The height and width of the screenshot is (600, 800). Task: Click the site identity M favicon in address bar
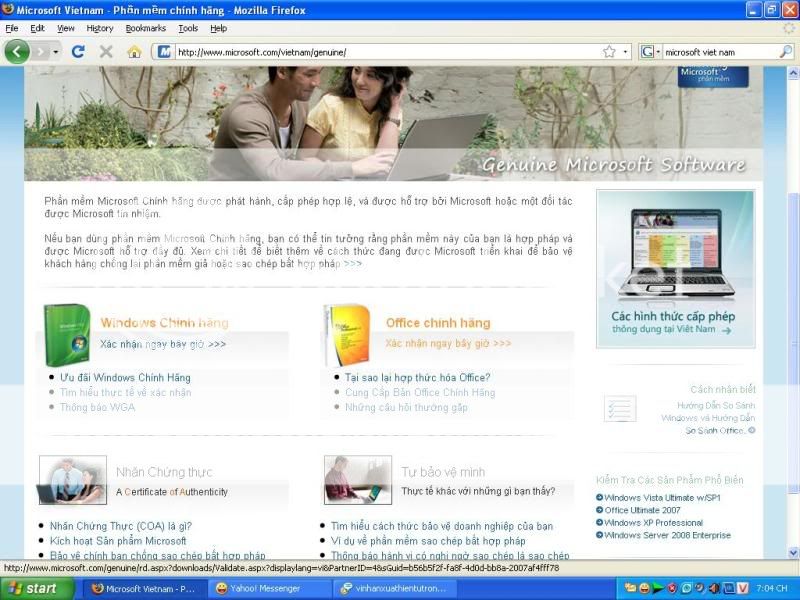point(164,52)
